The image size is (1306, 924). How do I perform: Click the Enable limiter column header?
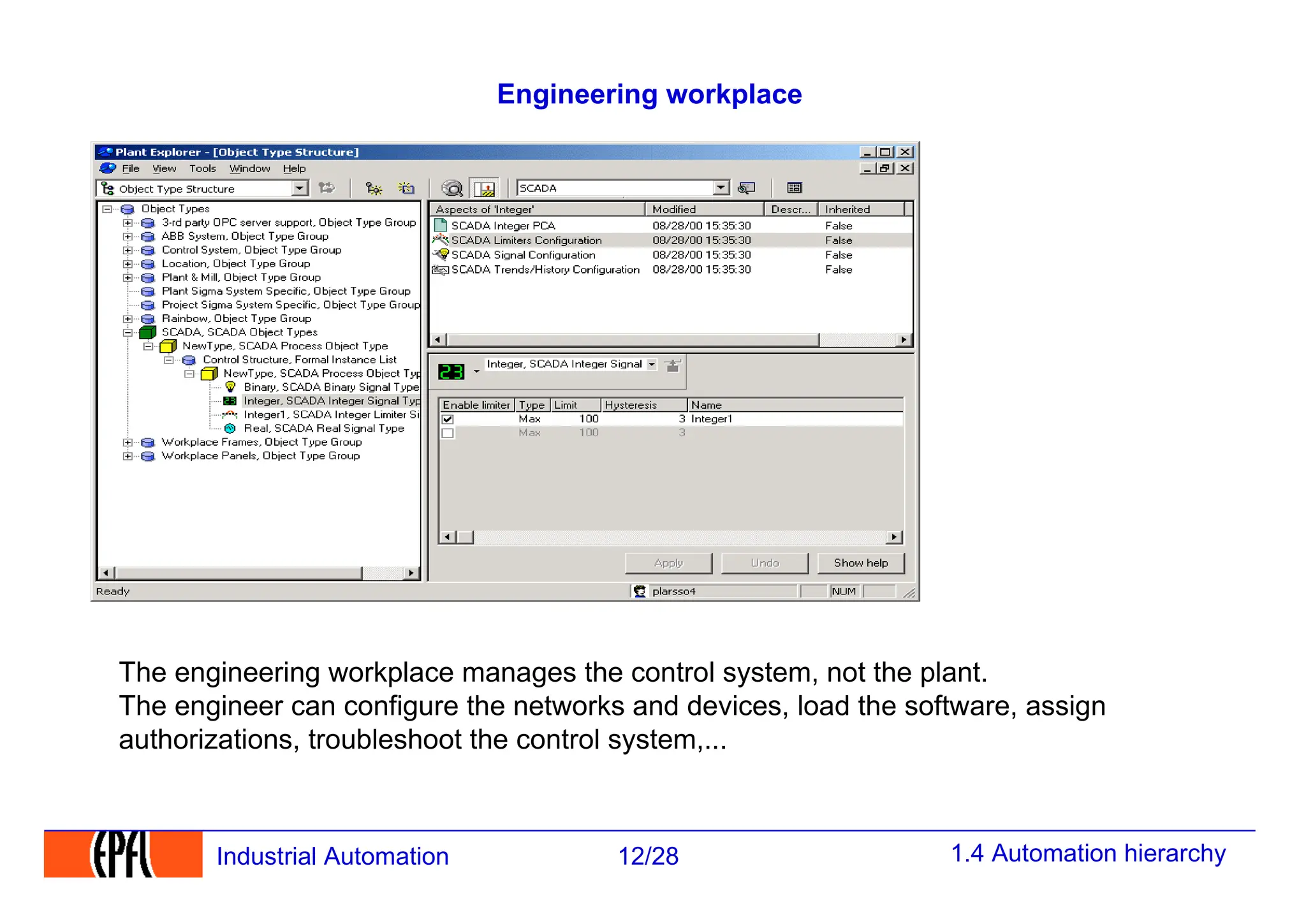pos(476,405)
